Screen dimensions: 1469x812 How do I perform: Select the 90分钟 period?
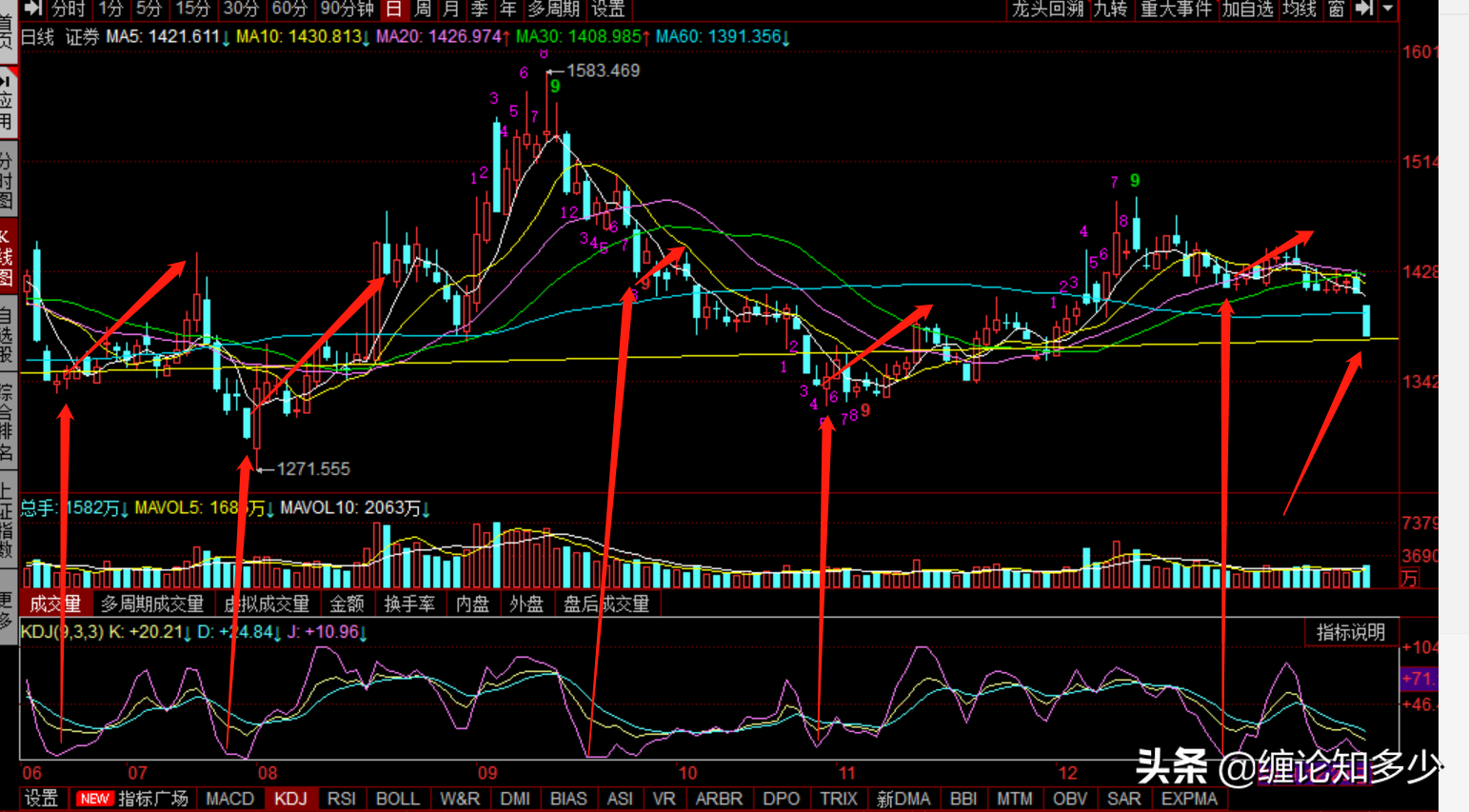coord(347,9)
